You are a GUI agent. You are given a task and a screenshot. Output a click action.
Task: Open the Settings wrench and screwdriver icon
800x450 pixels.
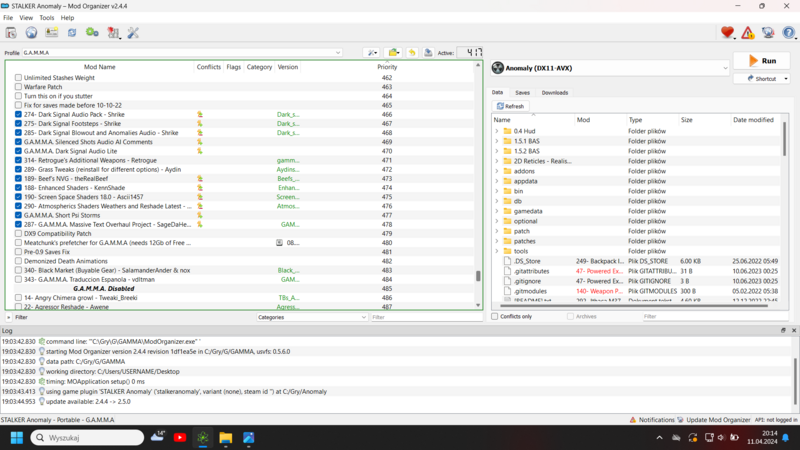pyautogui.click(x=133, y=33)
